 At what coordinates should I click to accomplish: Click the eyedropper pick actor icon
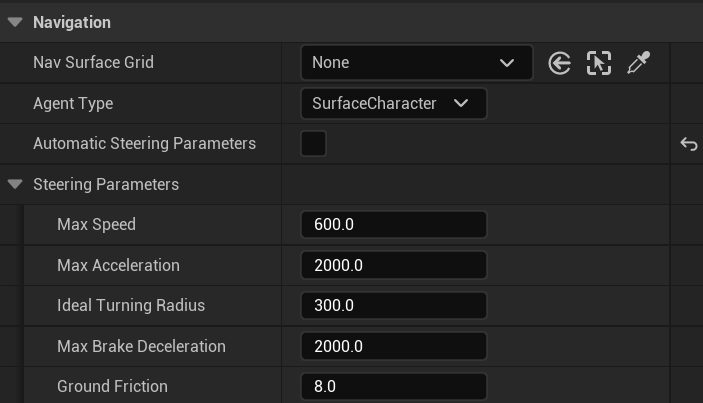pos(638,63)
